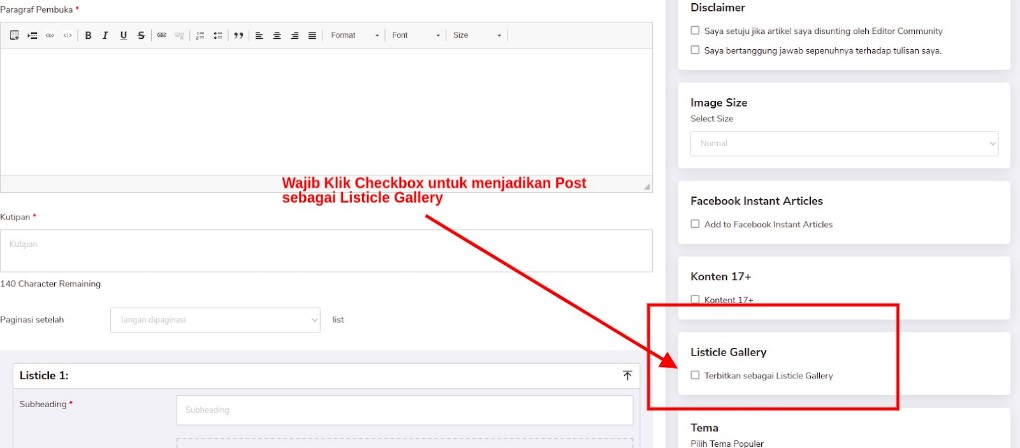Screen dimensions: 1020x448
Task: Enable Terbitkan sebagai Listicle Gallery checkbox
Action: [x=695, y=376]
